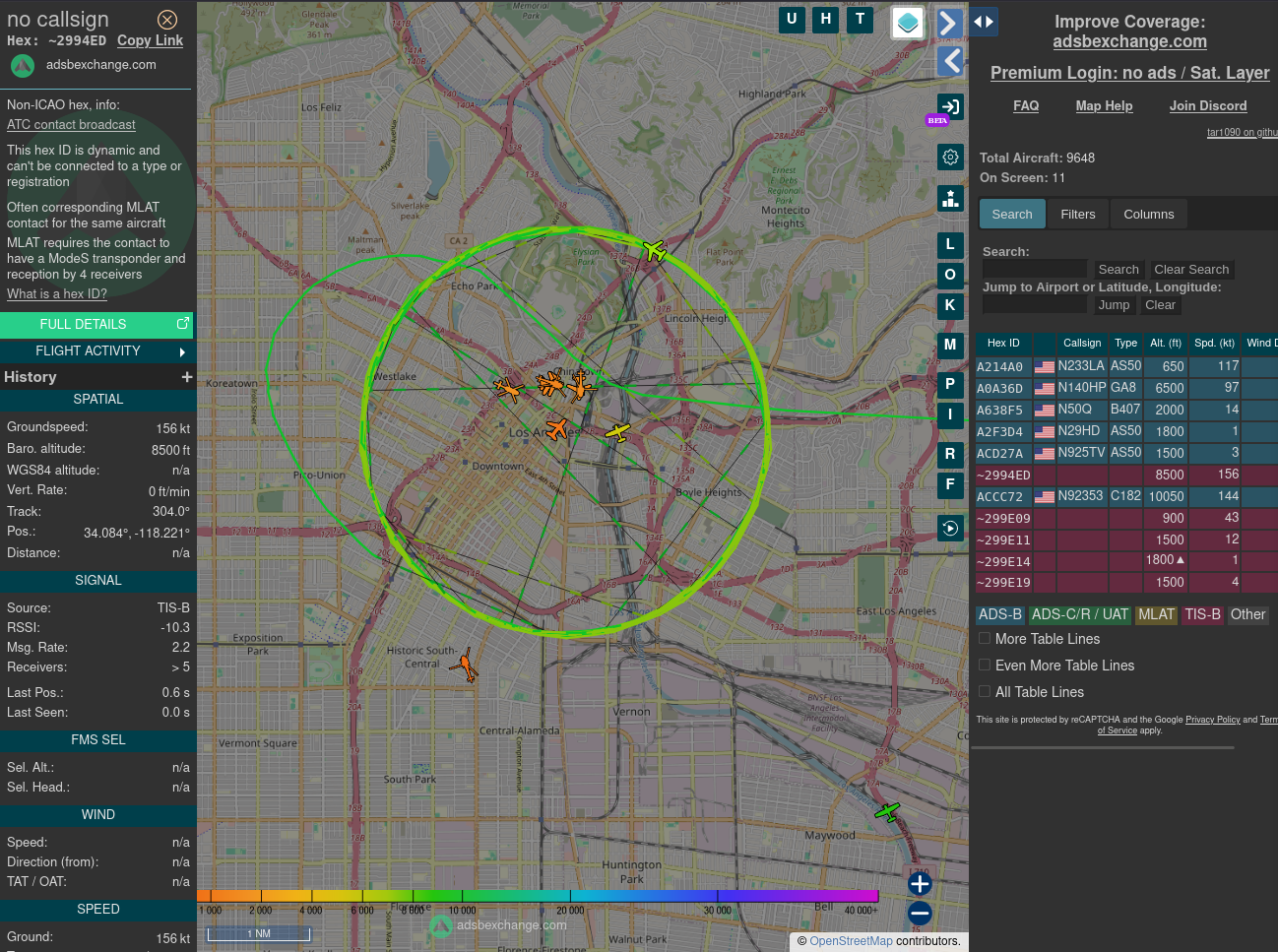This screenshot has width=1278, height=952.
Task: Click the U map button
Action: point(792,20)
